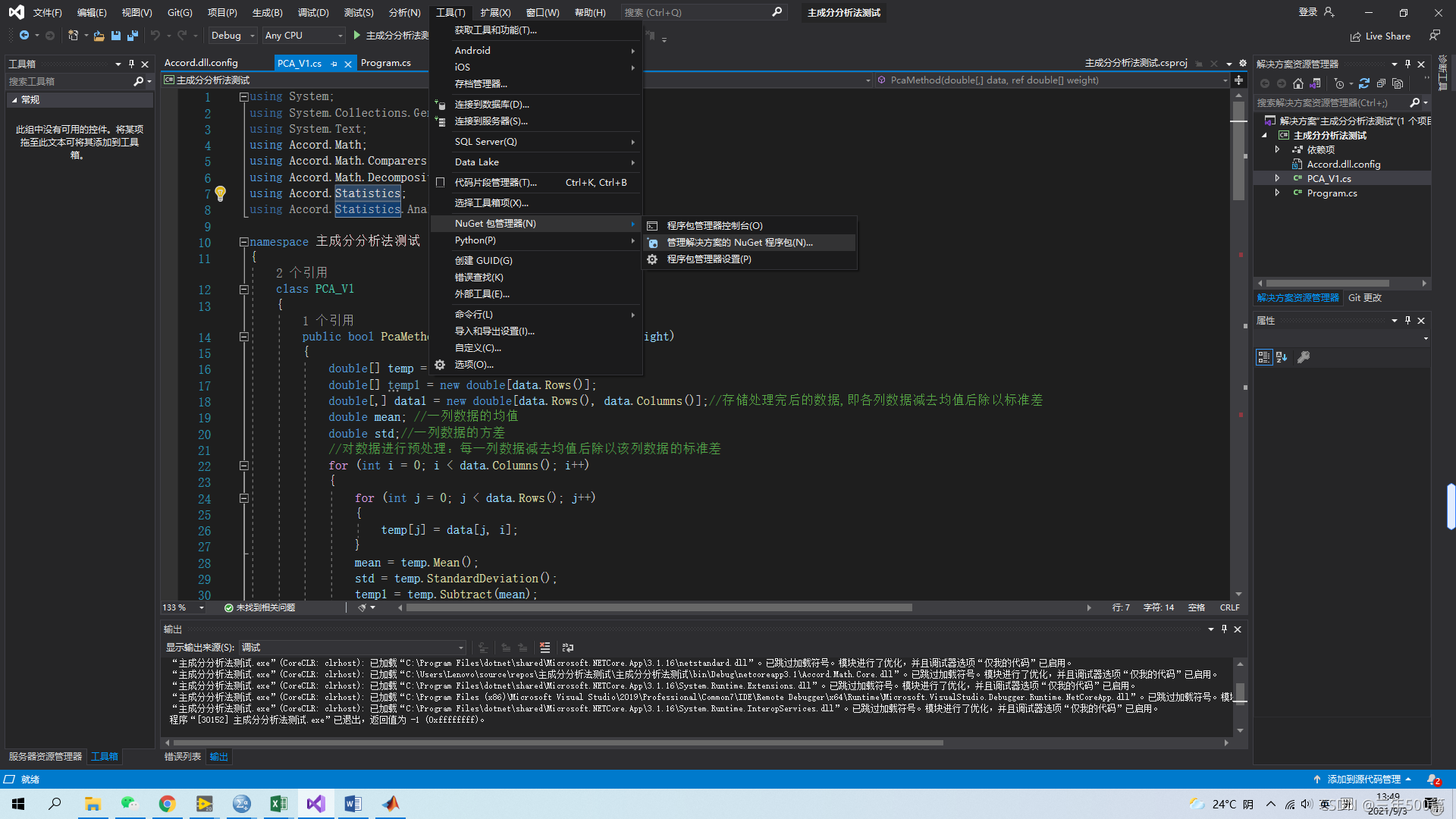The width and height of the screenshot is (1456, 819).
Task: Click the Live Share button label
Action: click(1388, 36)
